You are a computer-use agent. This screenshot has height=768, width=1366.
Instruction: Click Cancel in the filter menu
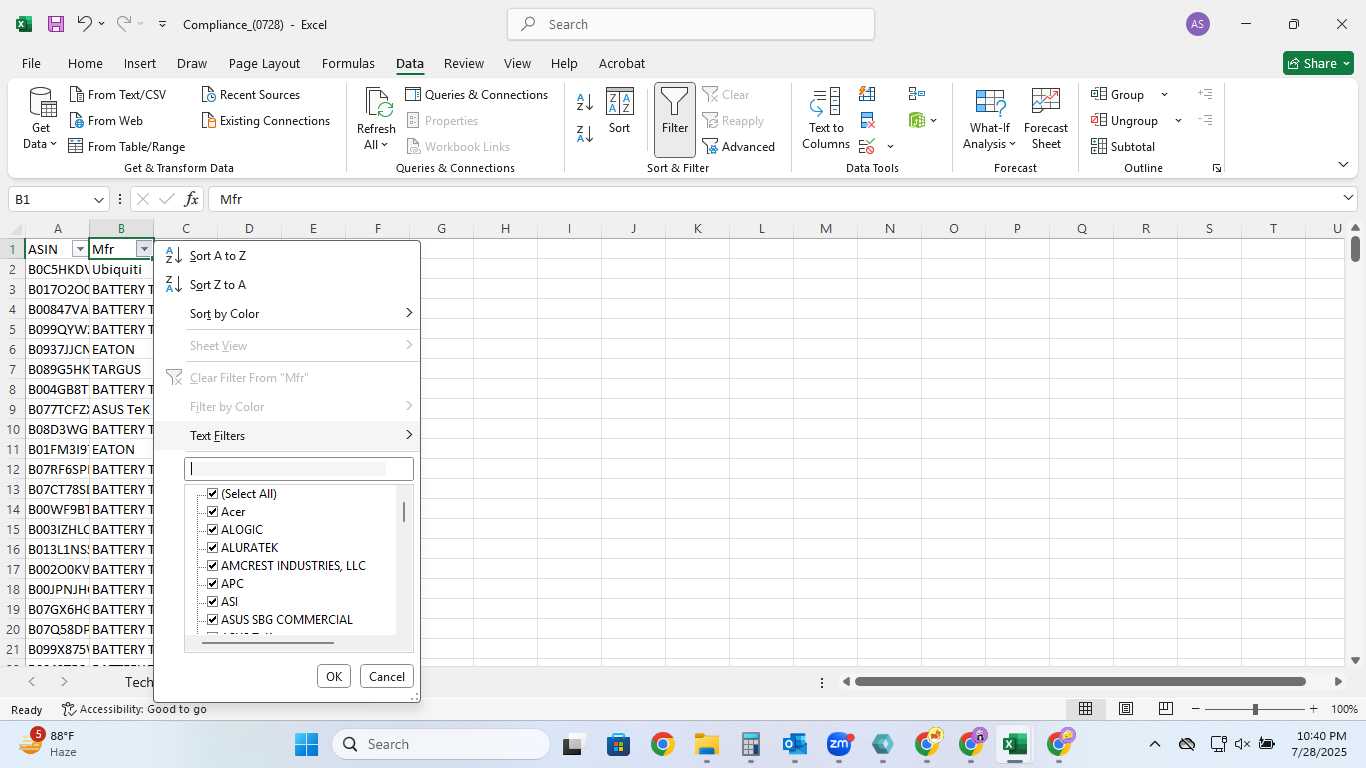[387, 676]
